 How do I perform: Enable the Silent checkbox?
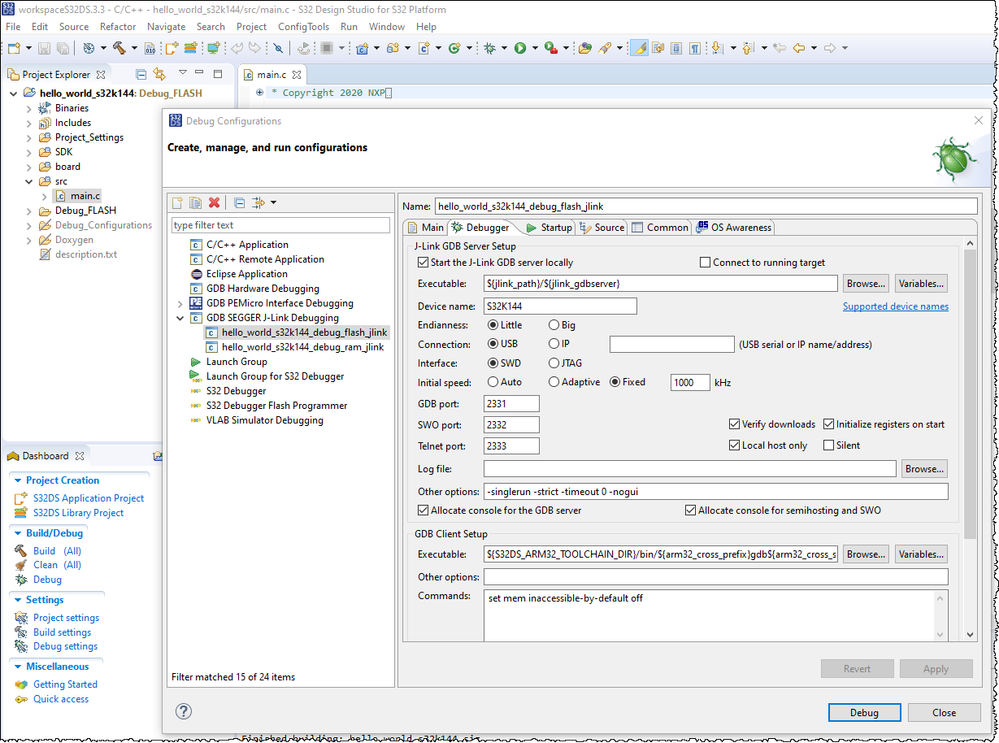click(828, 445)
